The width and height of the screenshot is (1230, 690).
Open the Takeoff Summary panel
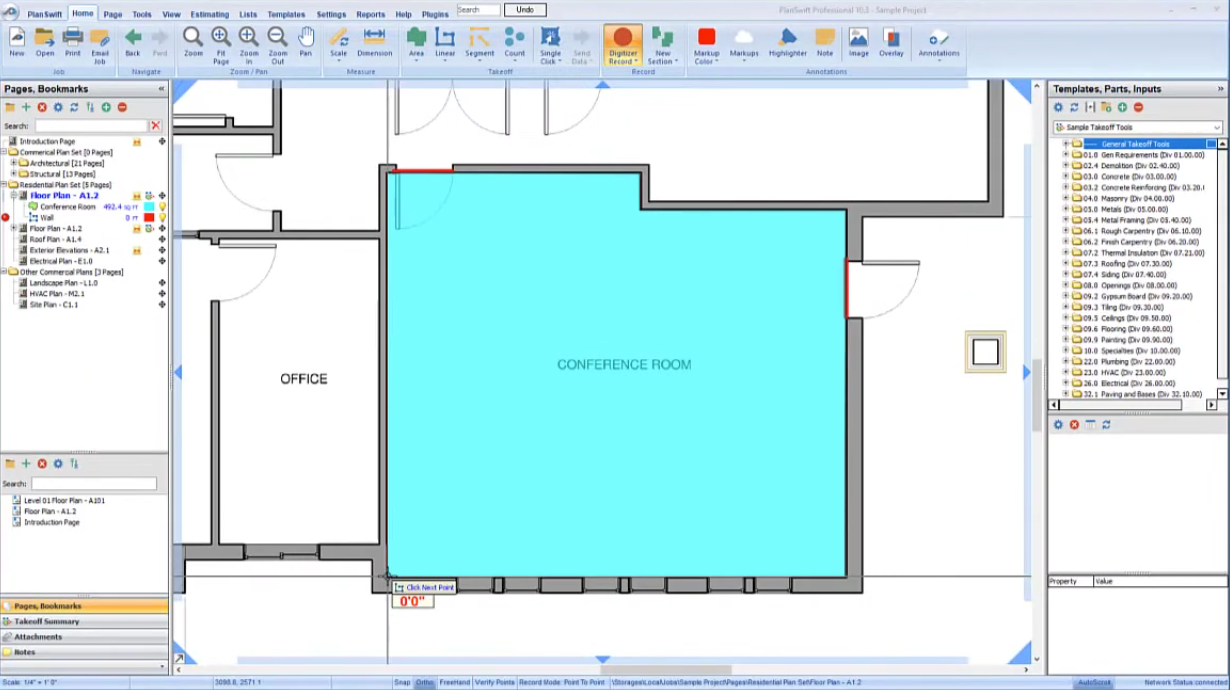[84, 621]
